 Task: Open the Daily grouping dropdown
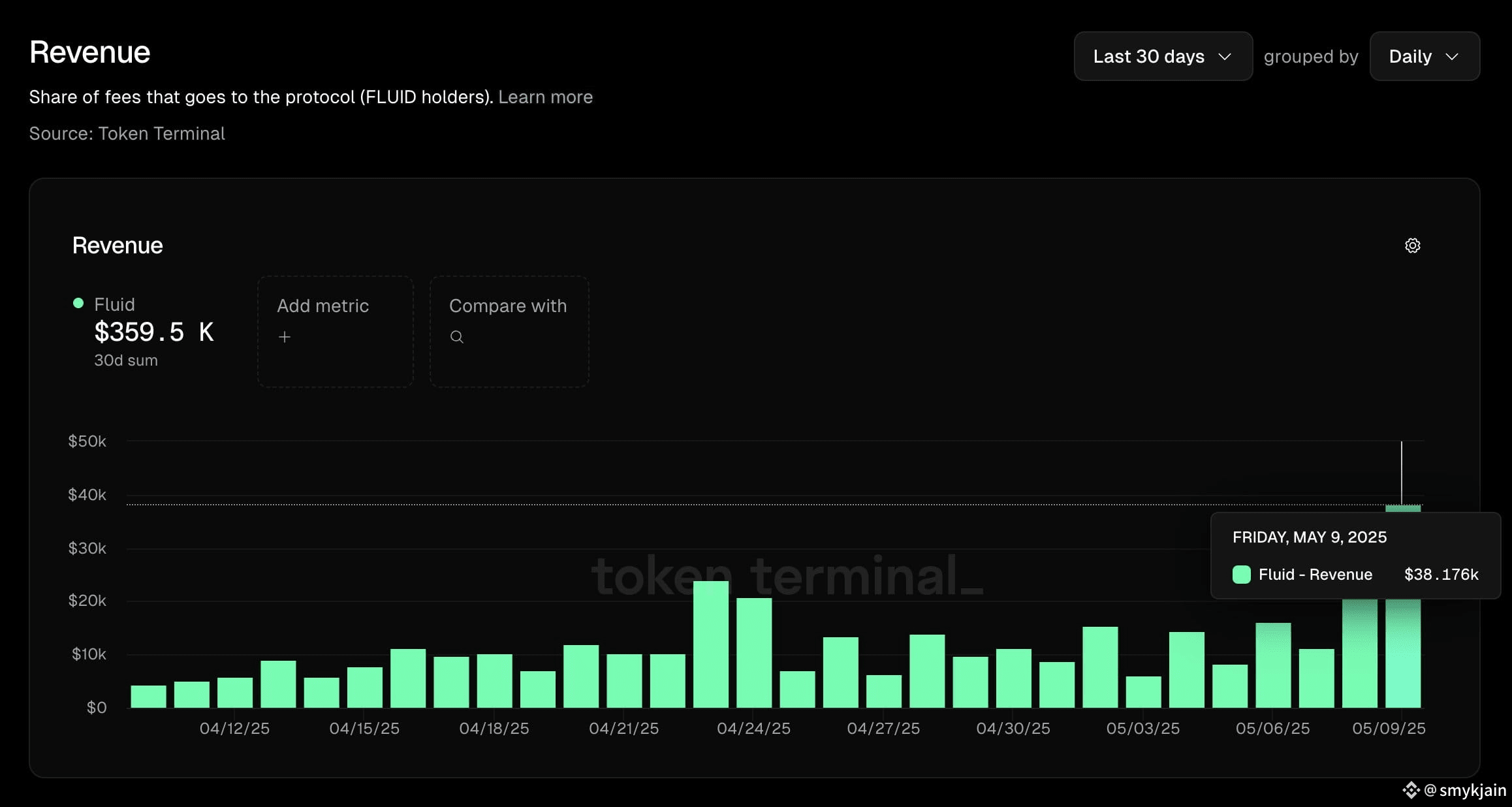pyautogui.click(x=1425, y=56)
